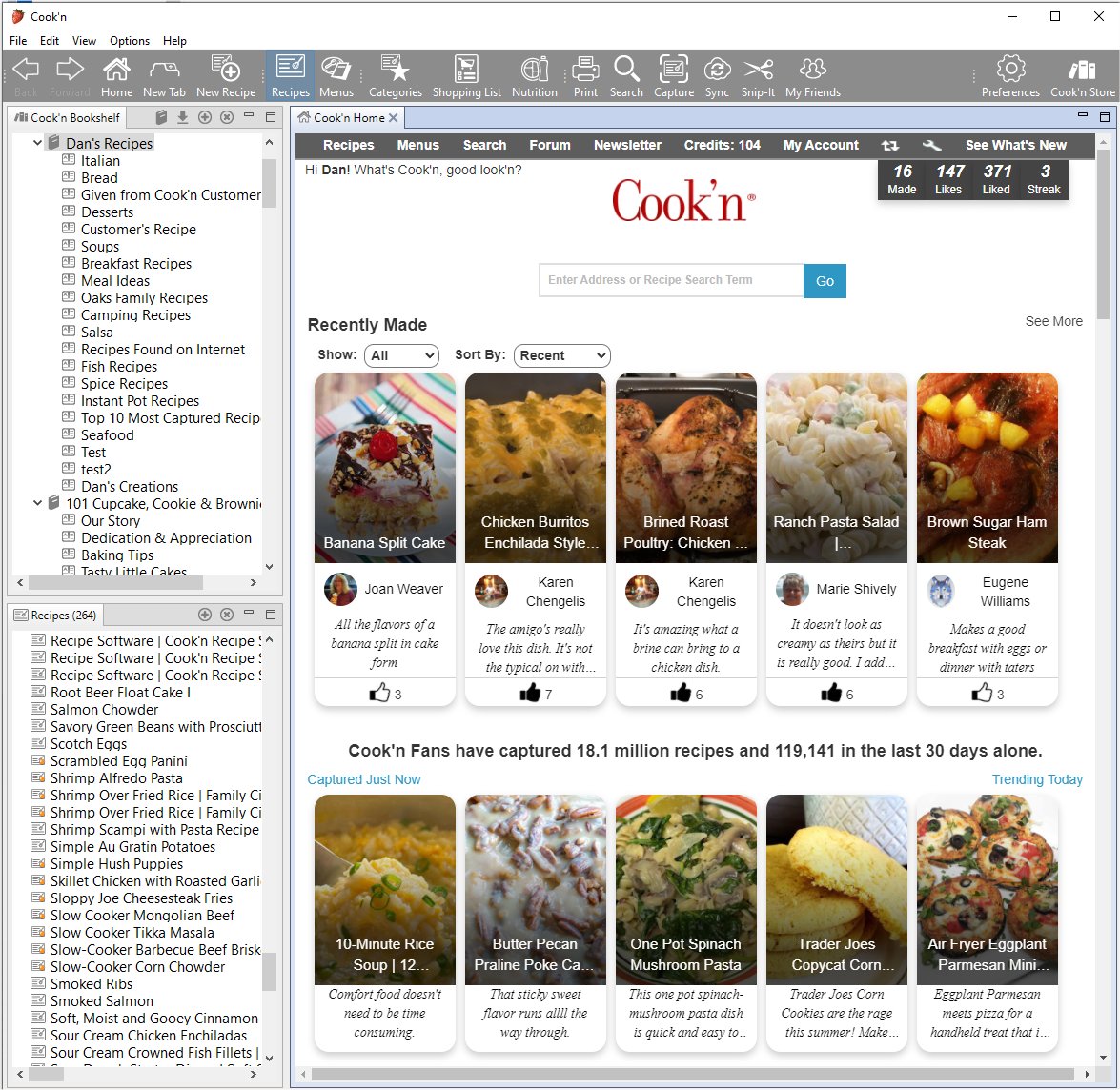Open the Nutrition tool

(x=535, y=75)
